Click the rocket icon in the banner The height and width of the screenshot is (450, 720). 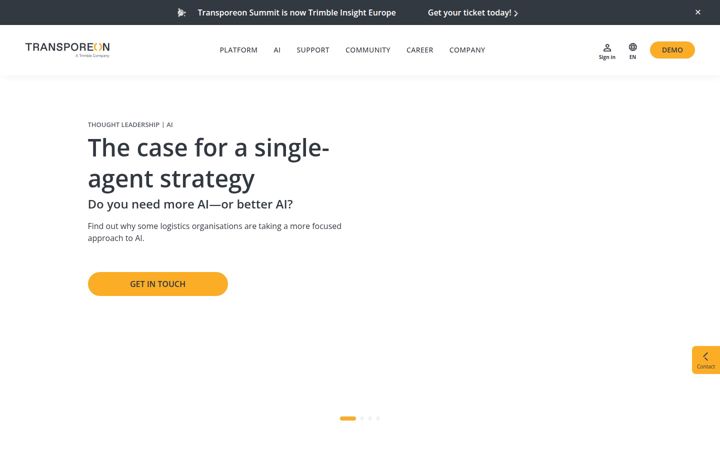(182, 13)
